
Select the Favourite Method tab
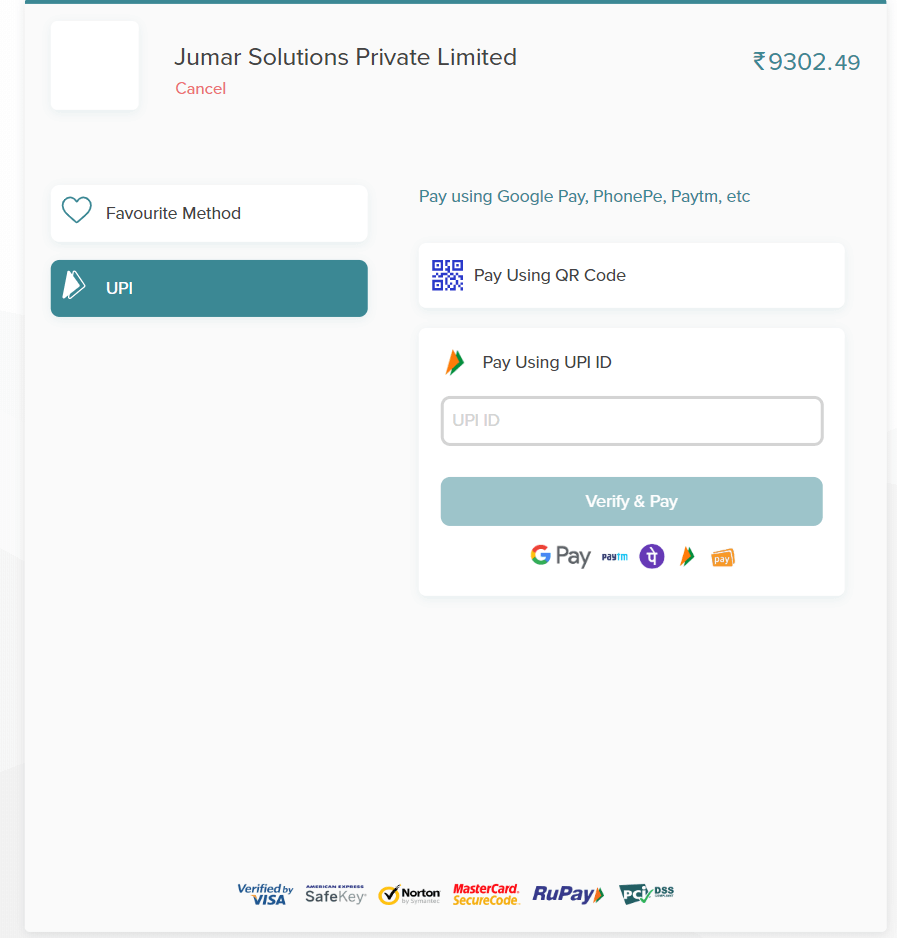tap(209, 214)
